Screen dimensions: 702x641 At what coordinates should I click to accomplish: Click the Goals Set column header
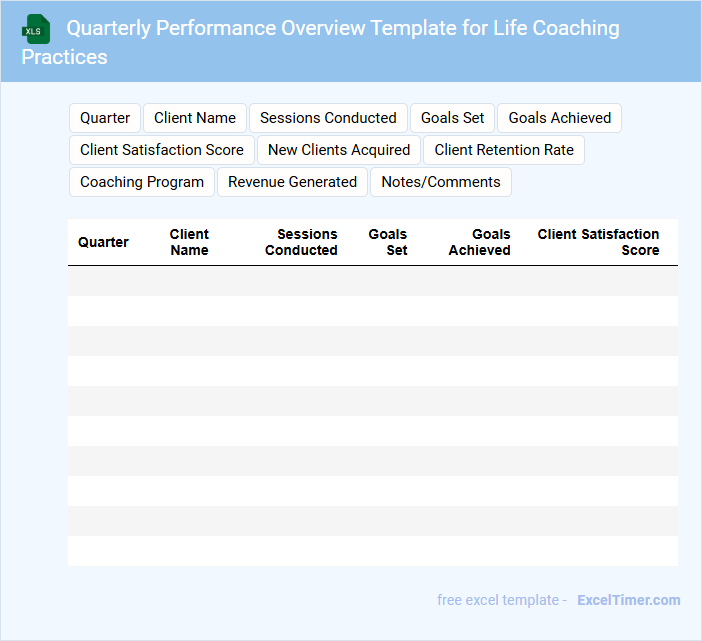(x=388, y=242)
